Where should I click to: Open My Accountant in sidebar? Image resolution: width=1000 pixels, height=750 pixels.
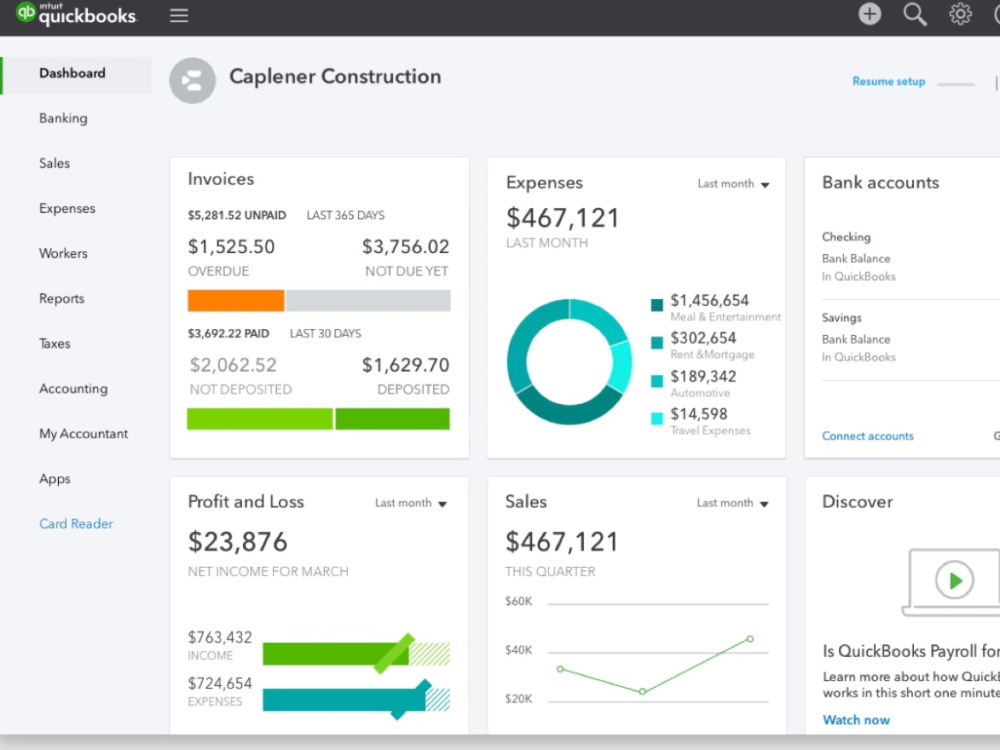84,434
